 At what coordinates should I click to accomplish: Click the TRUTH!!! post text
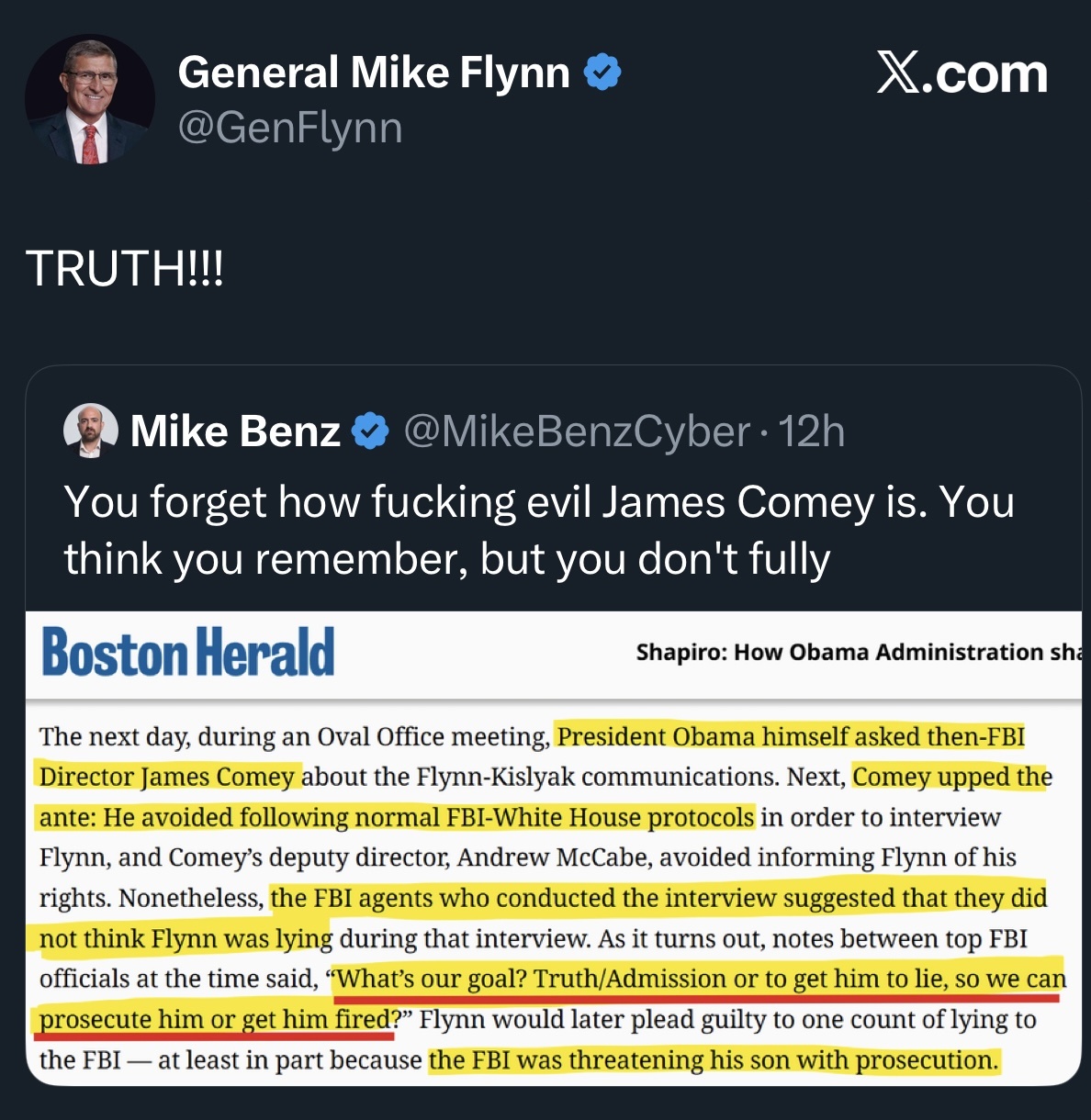tap(125, 268)
